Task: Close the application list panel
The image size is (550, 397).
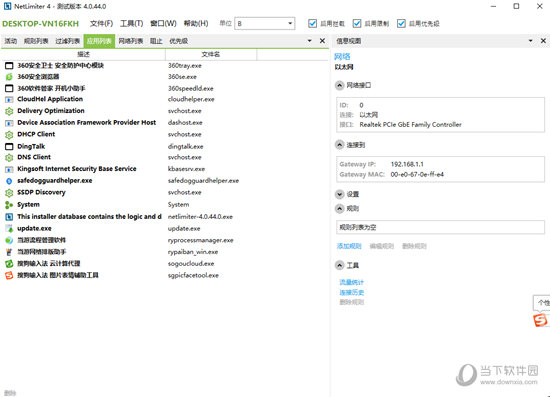Action: click(x=322, y=41)
